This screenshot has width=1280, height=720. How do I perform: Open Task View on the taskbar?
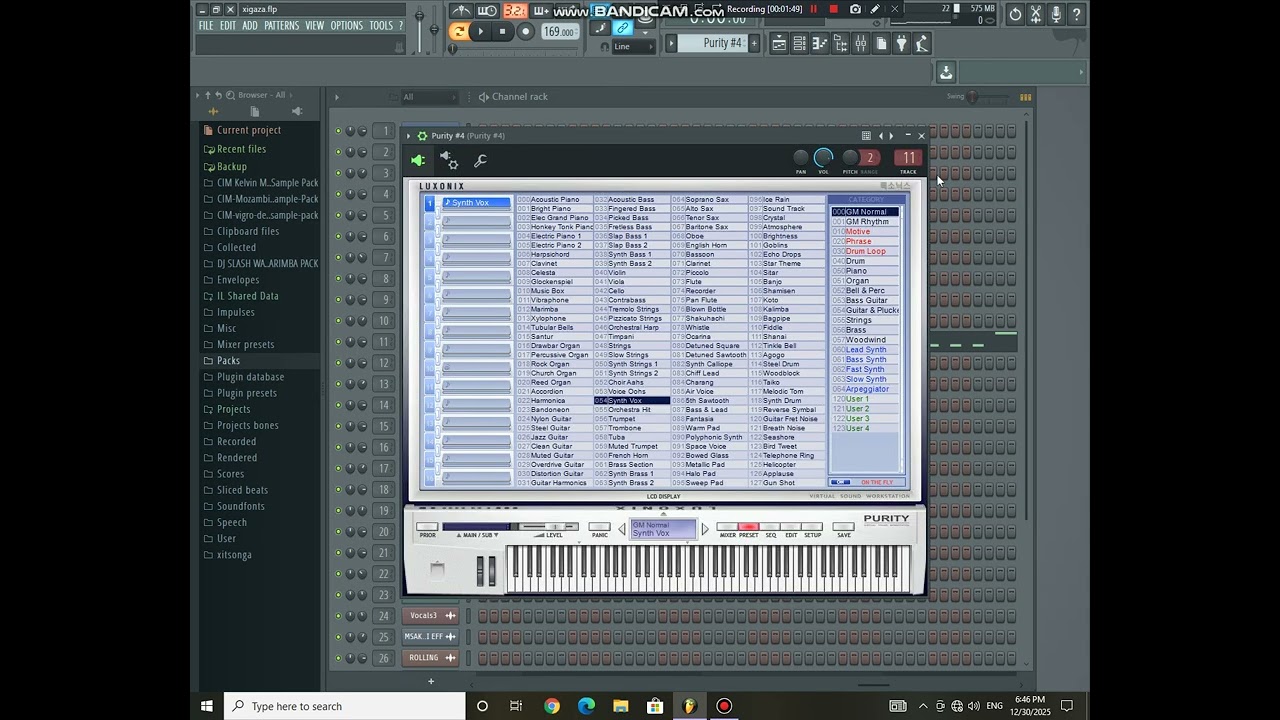[516, 706]
